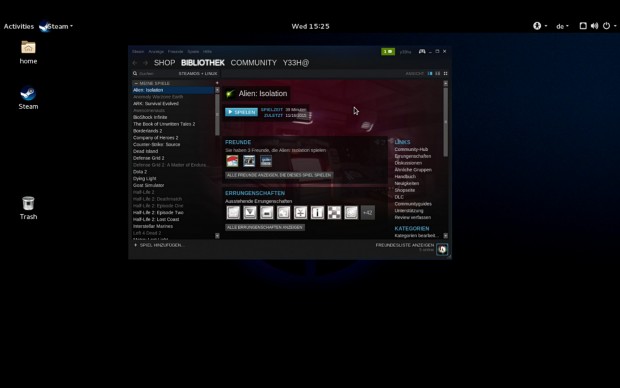Image resolution: width=620 pixels, height=388 pixels.
Task: Click the search magnifier icon in library
Action: (x=135, y=74)
